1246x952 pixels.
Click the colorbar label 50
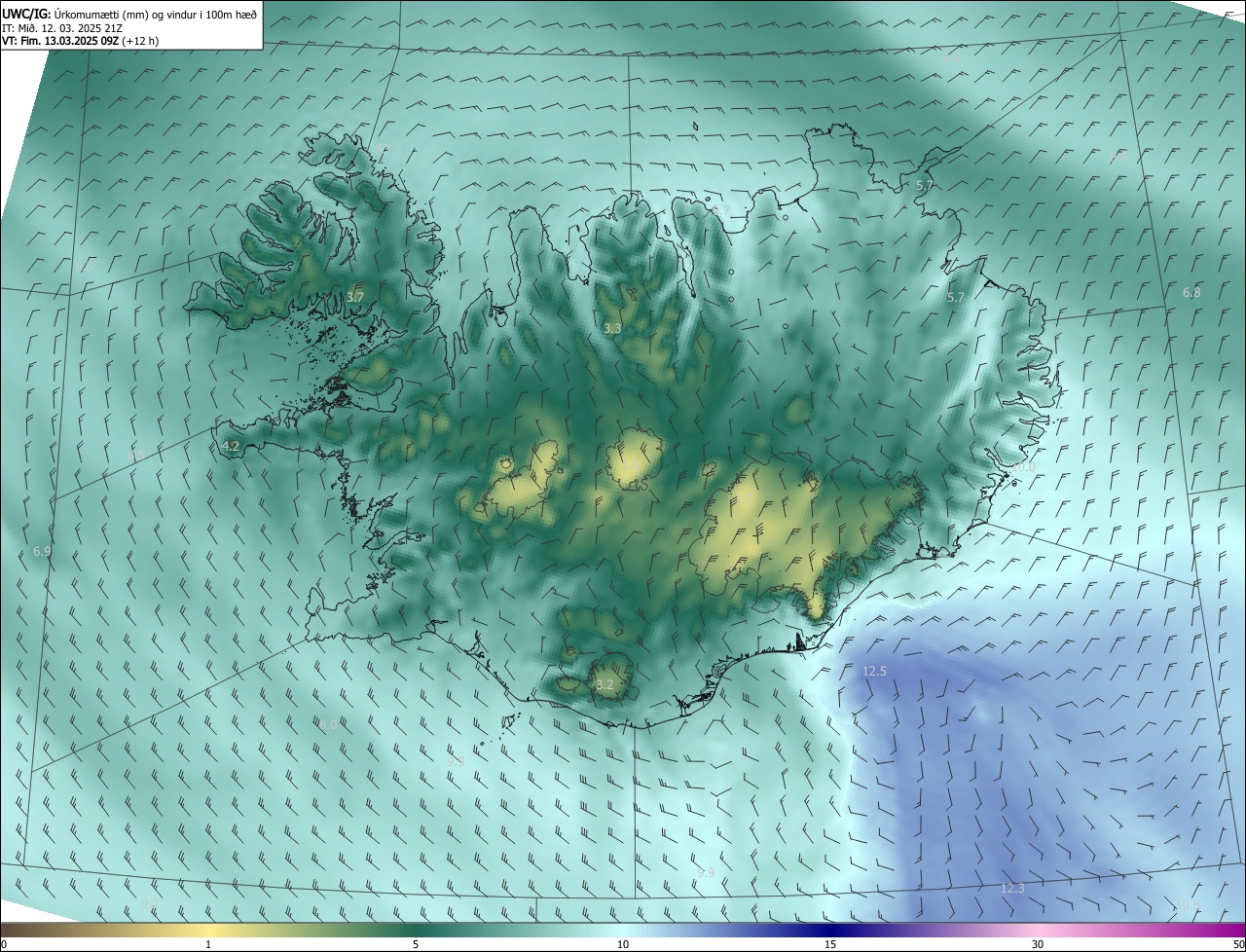pos(1238,944)
